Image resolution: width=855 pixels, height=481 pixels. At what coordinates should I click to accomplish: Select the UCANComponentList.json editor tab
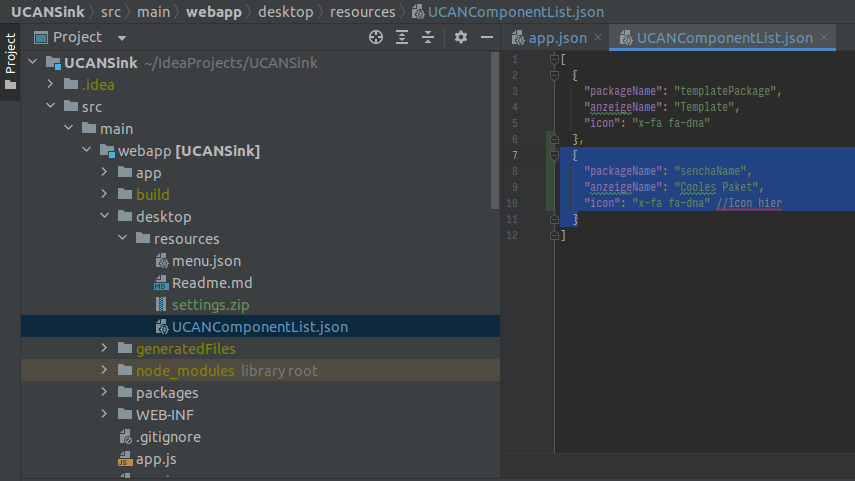722,38
